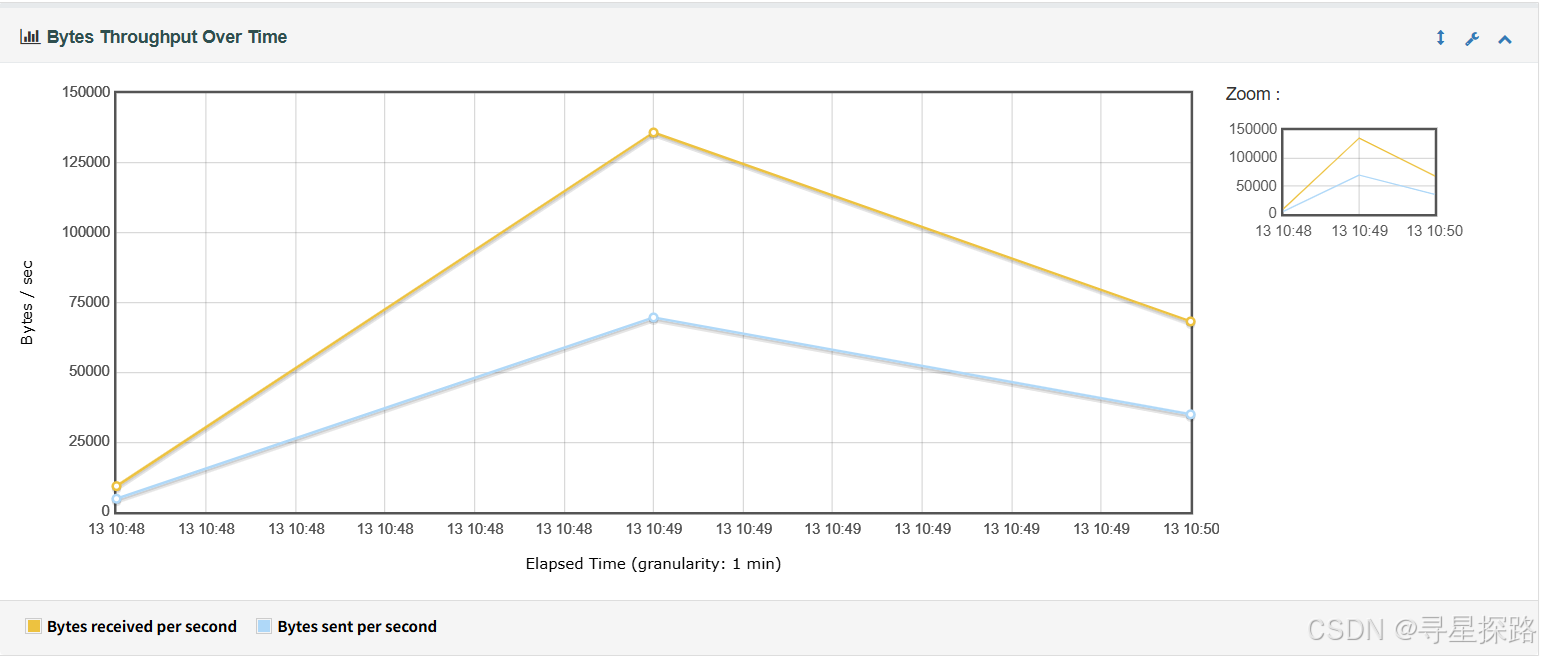Click the Bytes / sec axis label
Screen dimensions: 1541x656
click(x=27, y=302)
